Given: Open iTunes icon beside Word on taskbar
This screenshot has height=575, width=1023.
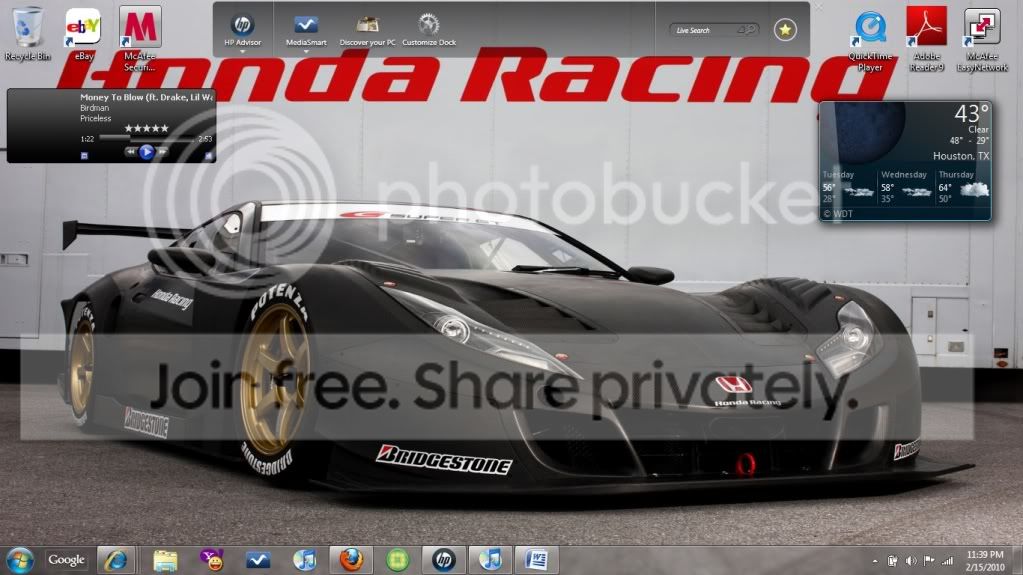Looking at the screenshot, I should pyautogui.click(x=490, y=560).
